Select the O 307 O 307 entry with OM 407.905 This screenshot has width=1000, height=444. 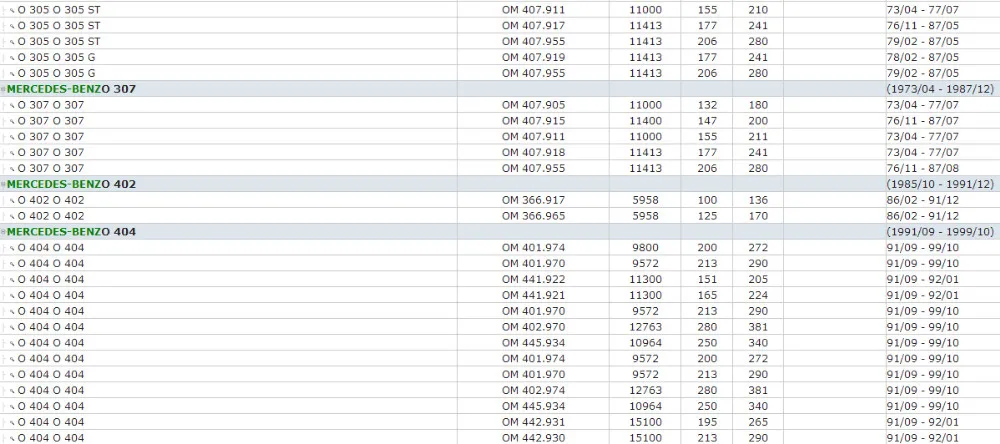pos(51,105)
